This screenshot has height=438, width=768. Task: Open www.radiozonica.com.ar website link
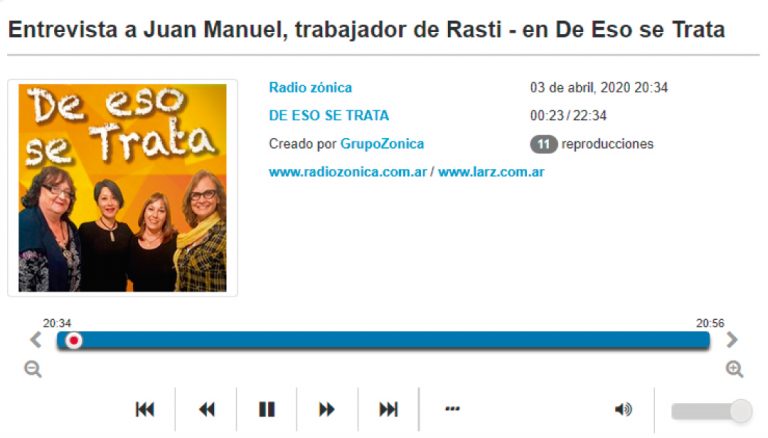pos(348,172)
